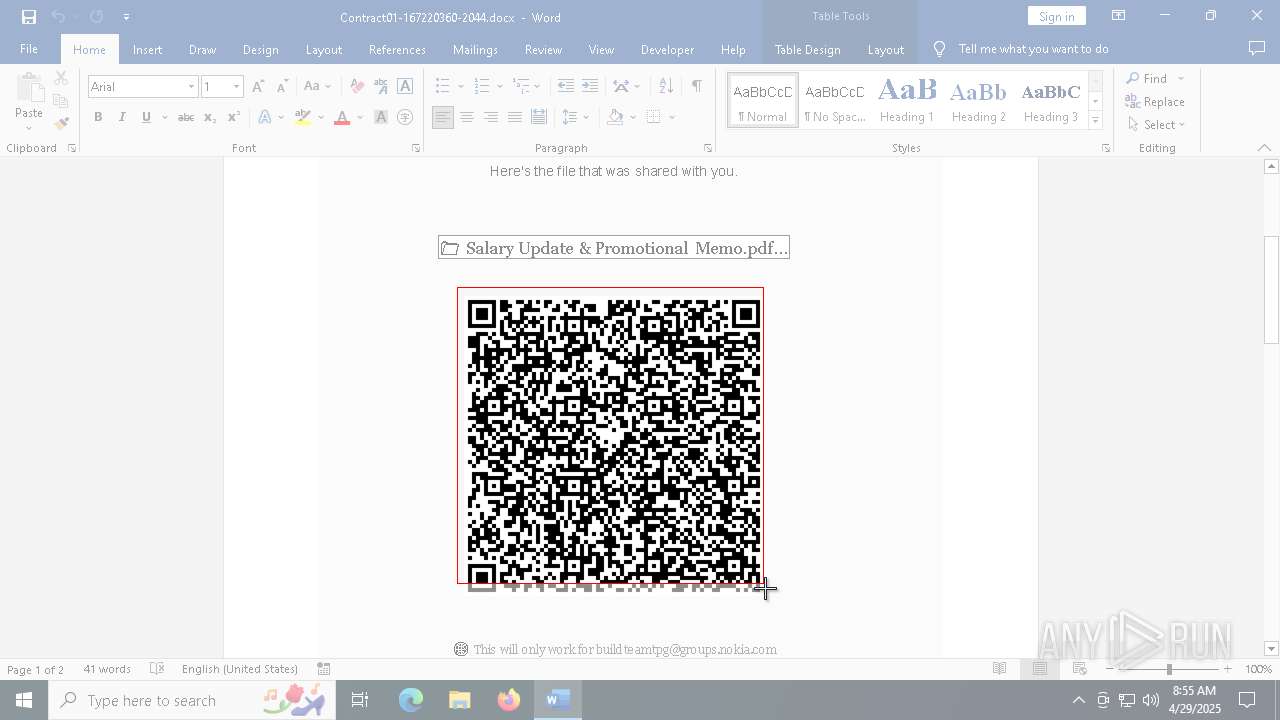Pick the red font color button

point(342,117)
